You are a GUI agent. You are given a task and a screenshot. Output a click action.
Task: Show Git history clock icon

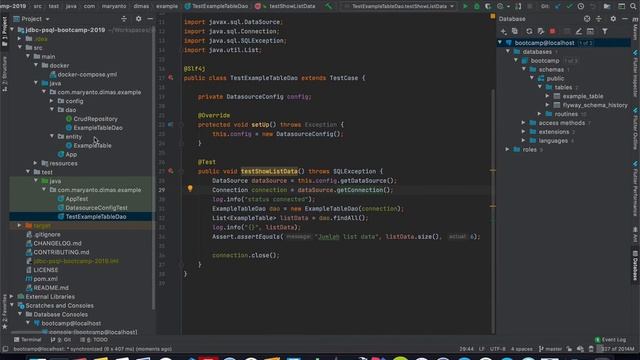[x=581, y=6]
